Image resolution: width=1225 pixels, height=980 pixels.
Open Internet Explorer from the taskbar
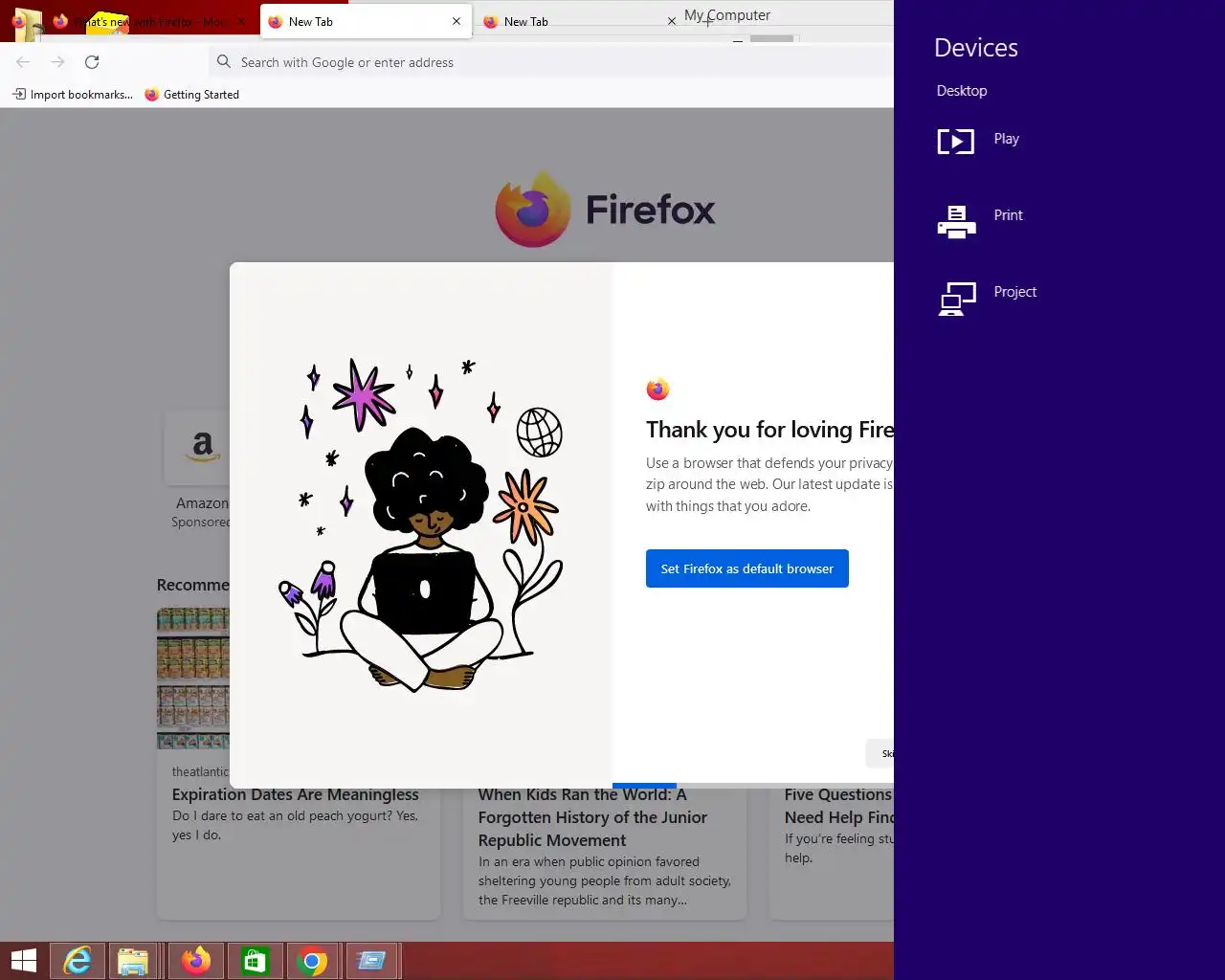(76, 960)
